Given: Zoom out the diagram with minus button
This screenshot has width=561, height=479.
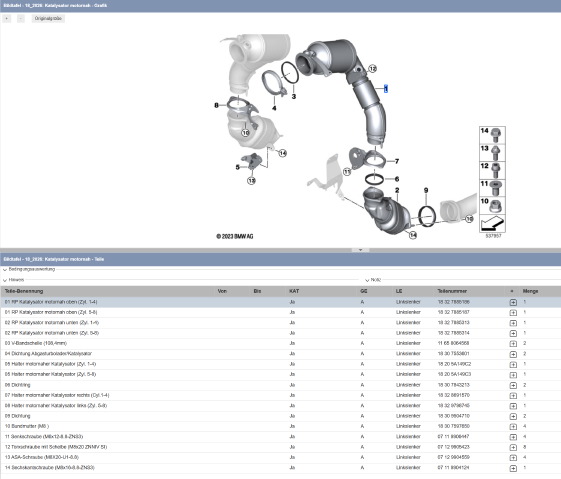Looking at the screenshot, I should (x=21, y=19).
